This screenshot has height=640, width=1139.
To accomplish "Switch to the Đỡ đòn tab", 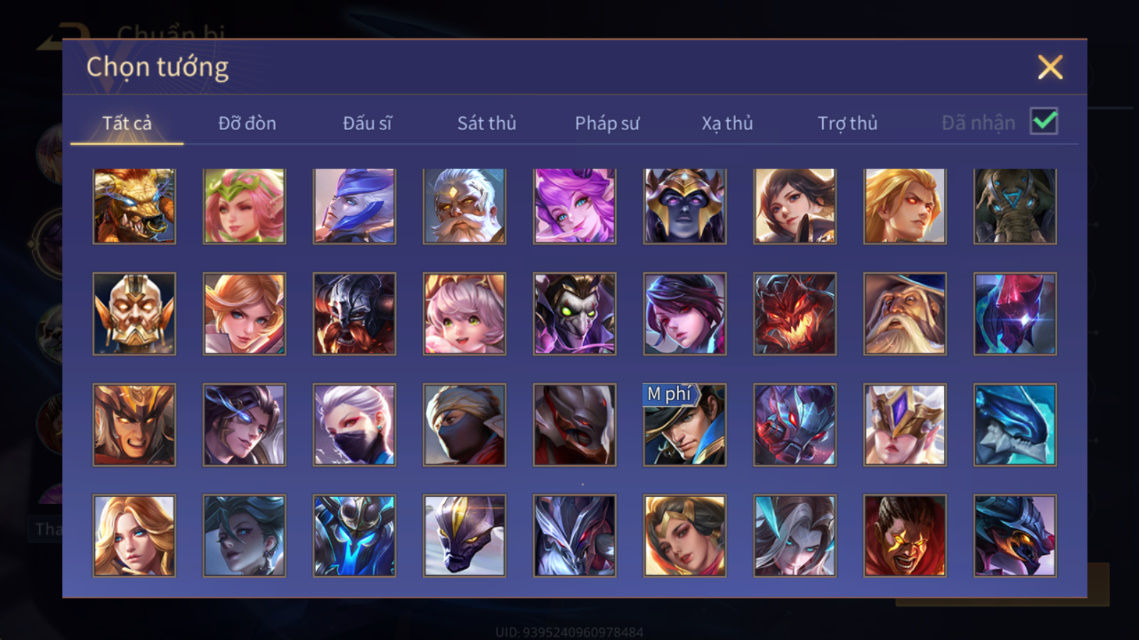I will click(247, 123).
